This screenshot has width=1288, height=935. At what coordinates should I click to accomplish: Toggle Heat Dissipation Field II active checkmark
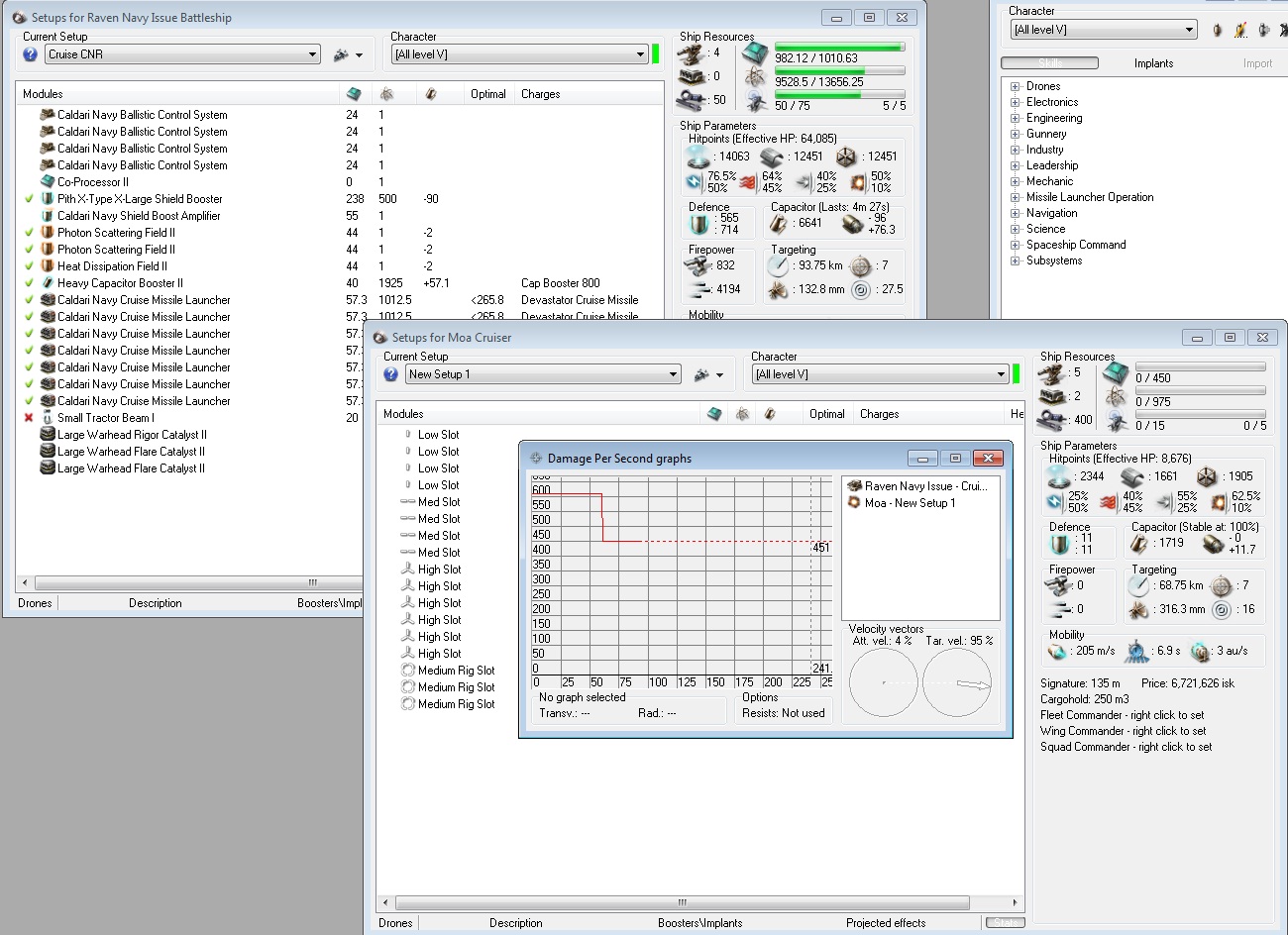pos(29,266)
